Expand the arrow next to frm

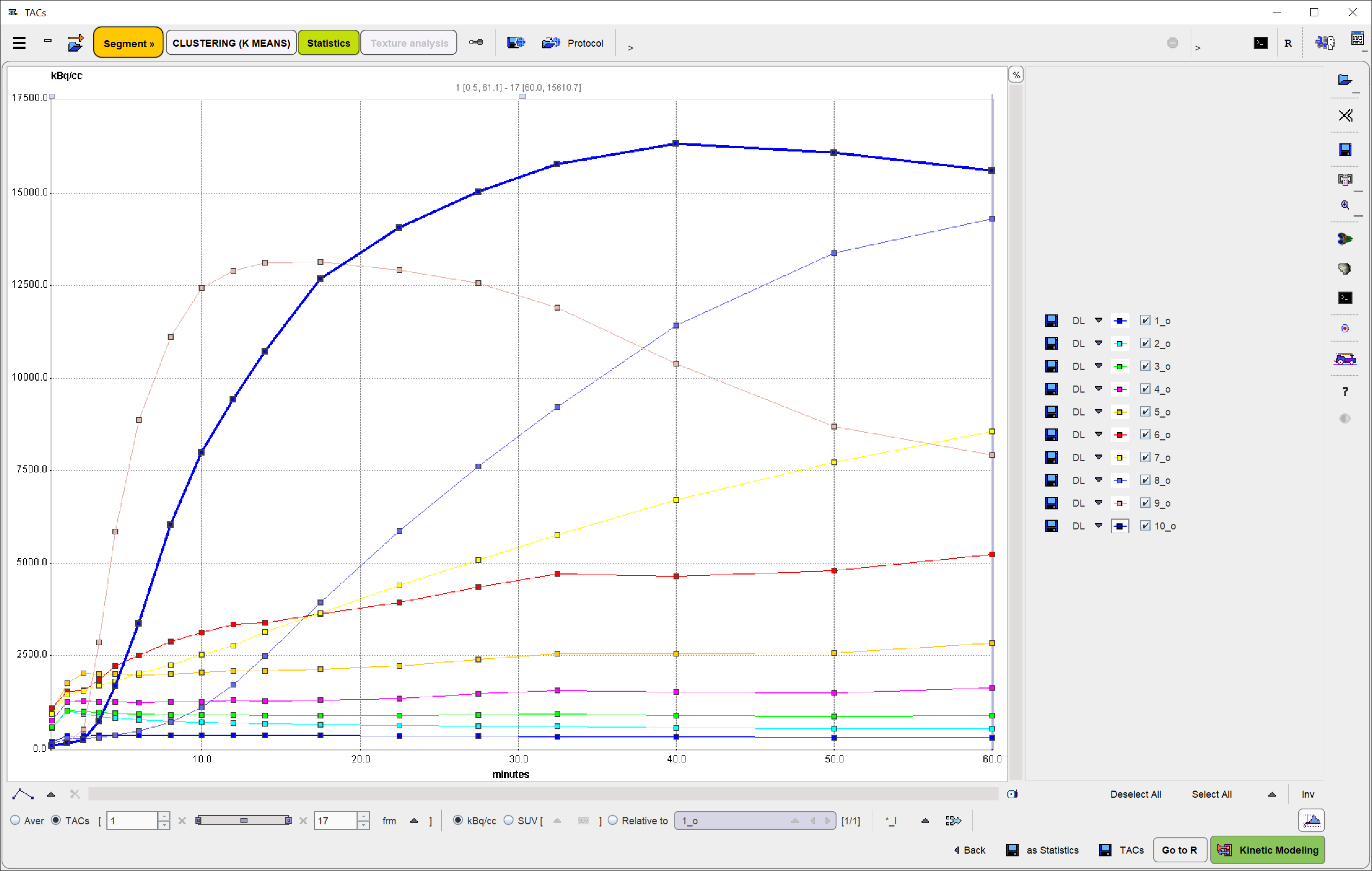click(414, 820)
